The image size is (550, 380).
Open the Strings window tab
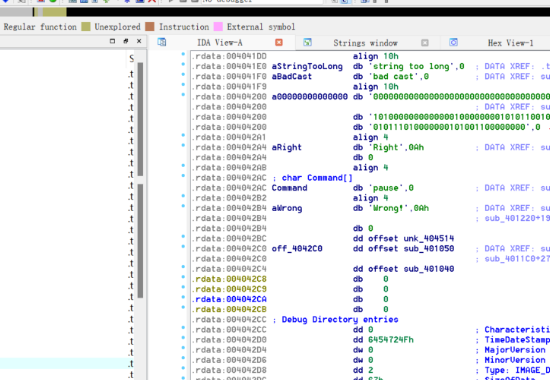click(365, 43)
